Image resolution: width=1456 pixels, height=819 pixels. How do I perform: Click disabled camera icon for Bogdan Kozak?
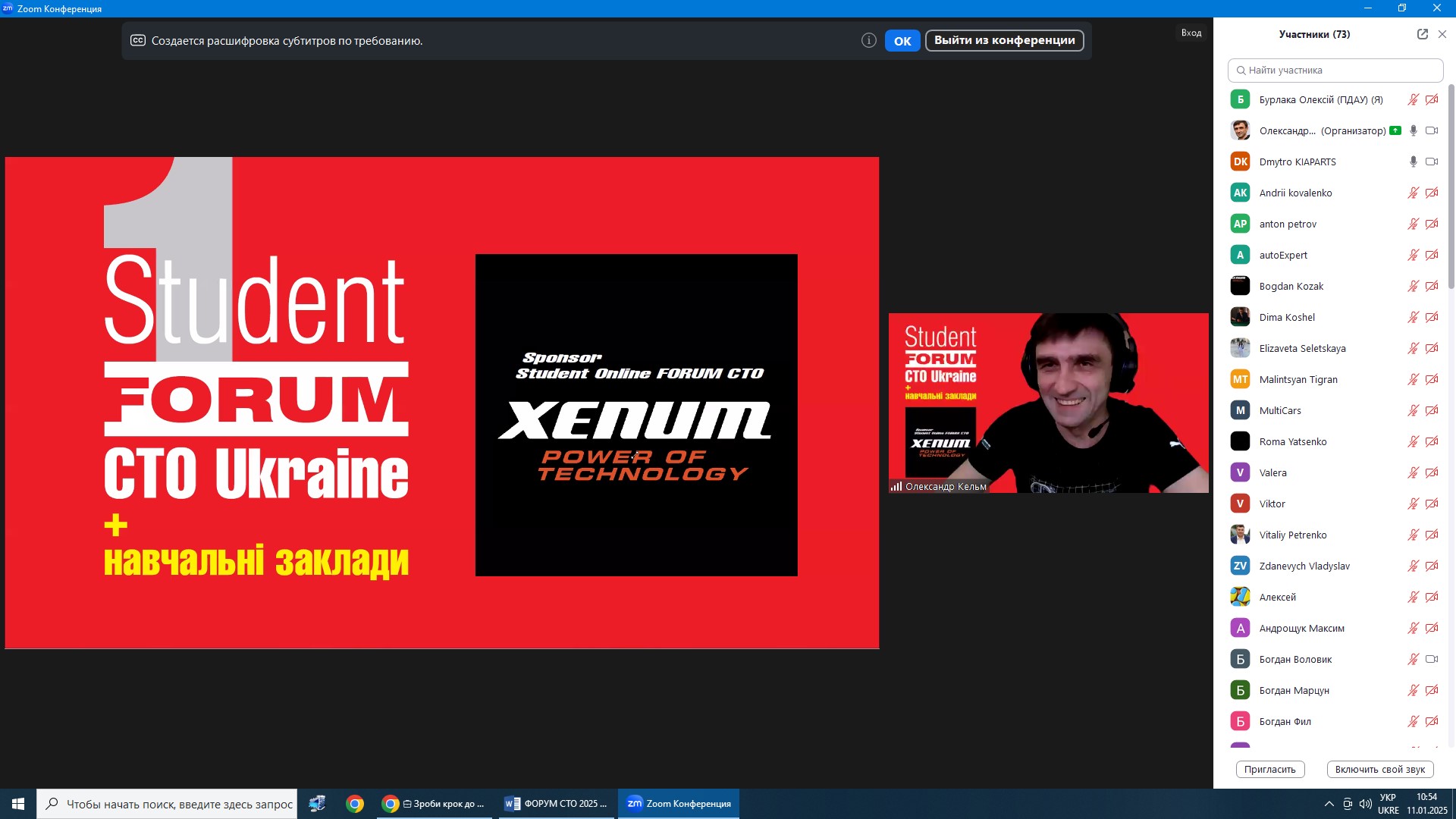(x=1432, y=286)
